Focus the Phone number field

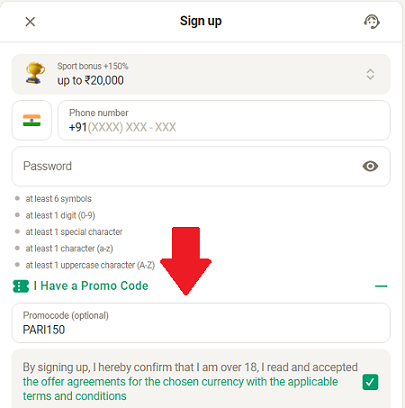(x=224, y=120)
